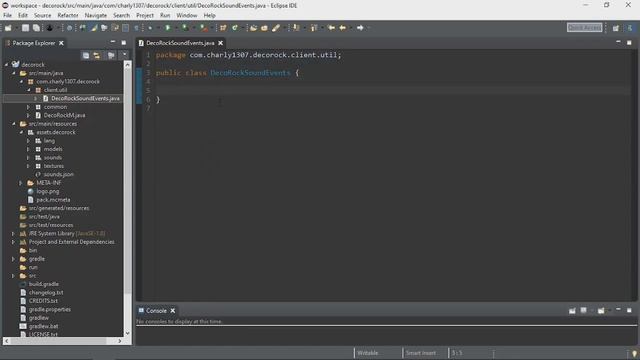
Task: Click the Forward navigation arrow
Action: 360,28
